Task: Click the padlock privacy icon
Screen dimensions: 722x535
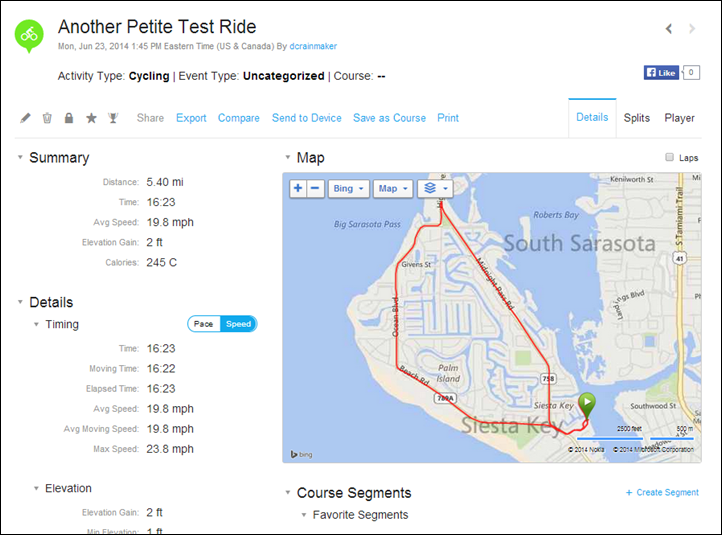Action: coord(69,118)
